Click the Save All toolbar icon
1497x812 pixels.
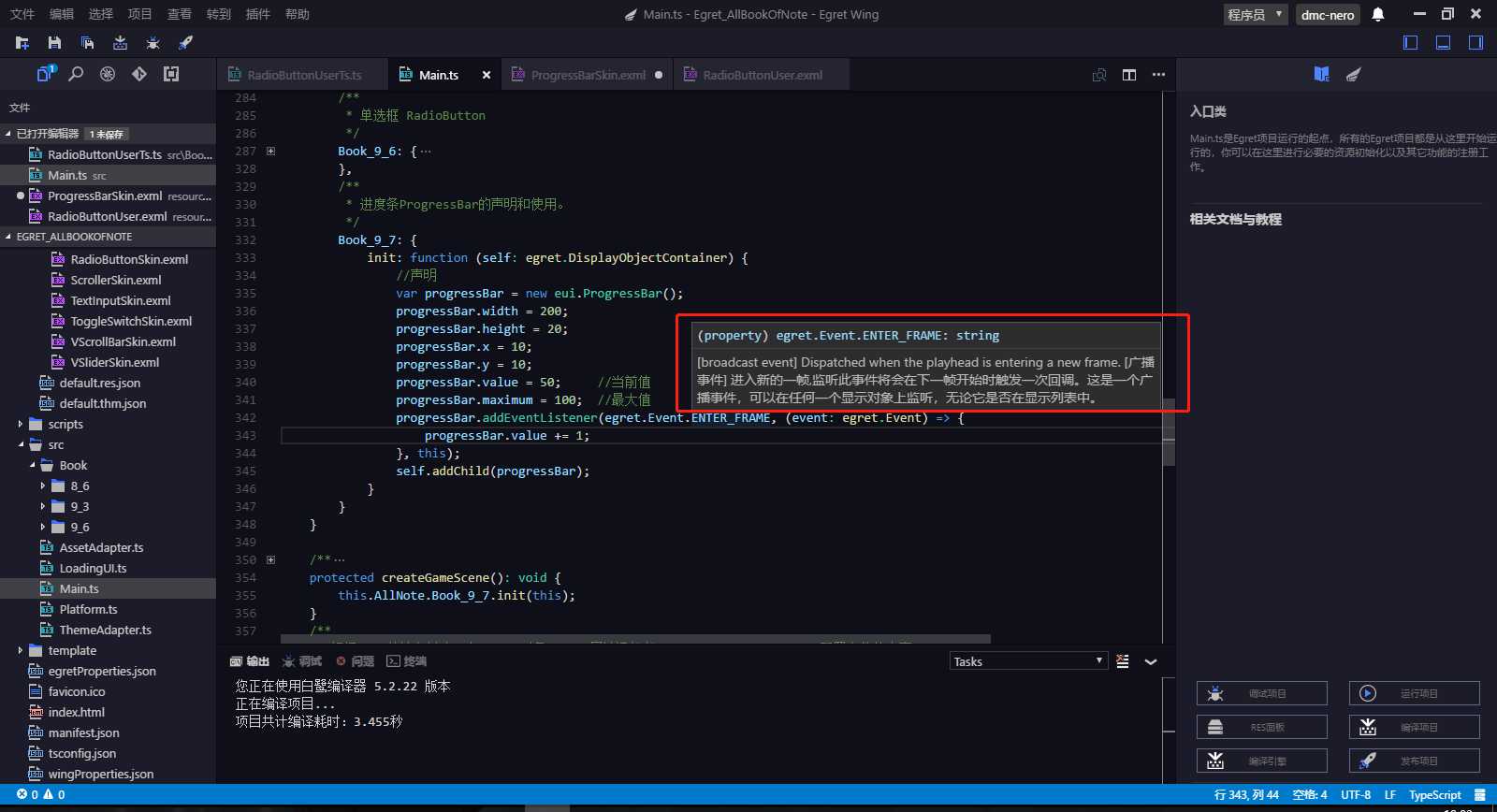click(87, 43)
